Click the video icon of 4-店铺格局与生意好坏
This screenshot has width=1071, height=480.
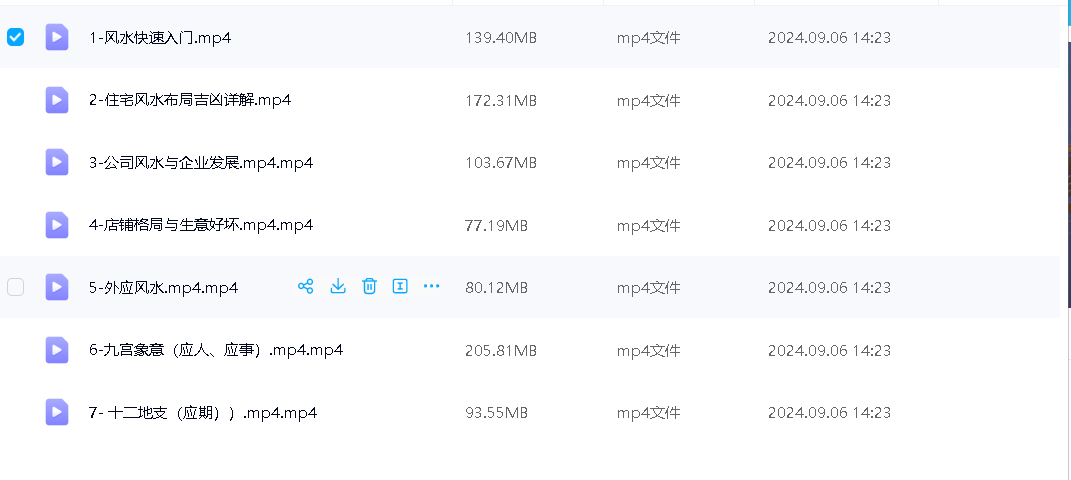tap(57, 225)
